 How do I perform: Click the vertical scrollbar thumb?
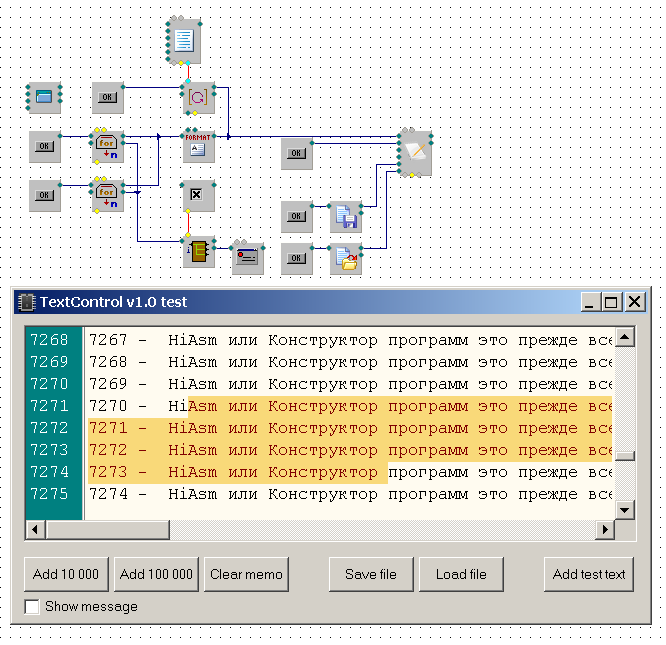pyautogui.click(x=625, y=456)
